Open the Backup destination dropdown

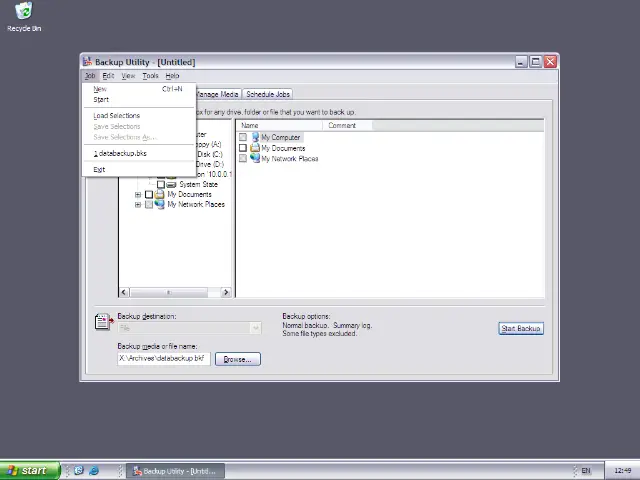click(255, 328)
